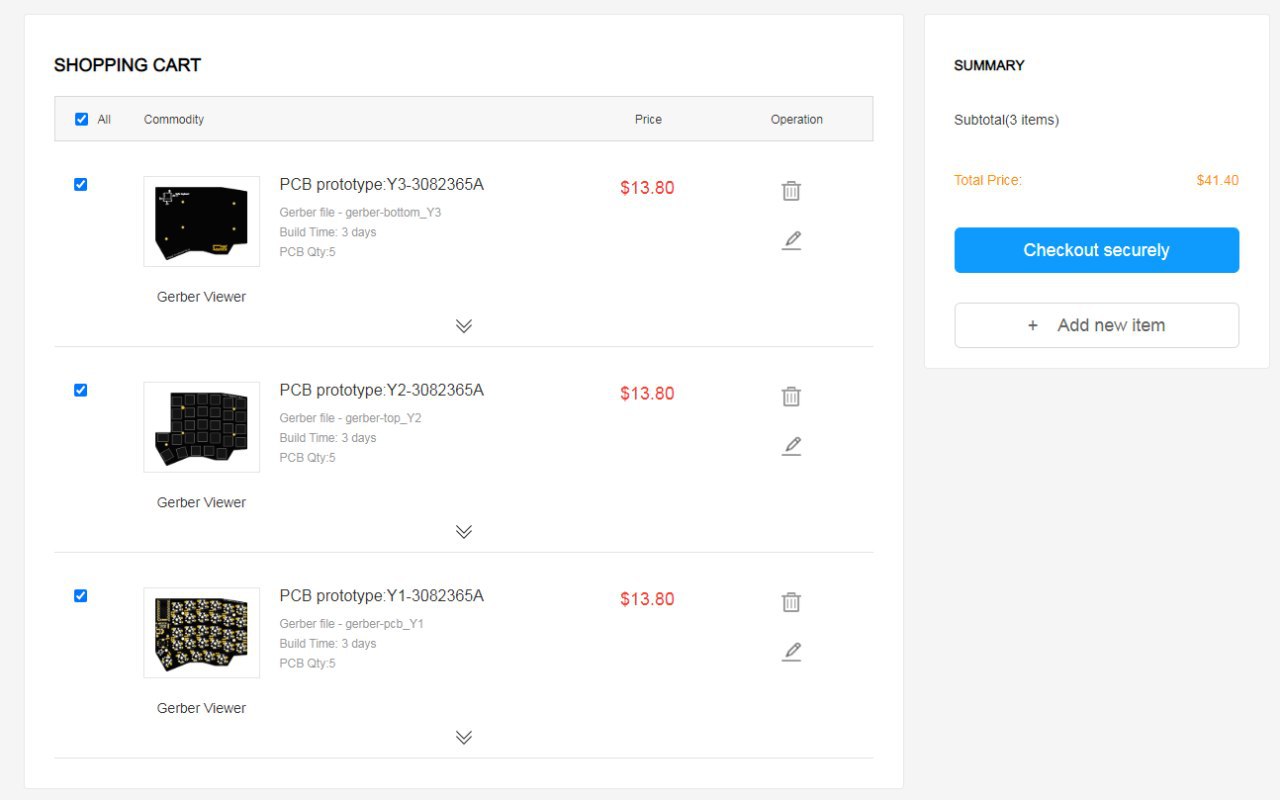The width and height of the screenshot is (1280, 800).
Task: Open Gerber Viewer for the Y2 board
Action: click(201, 503)
